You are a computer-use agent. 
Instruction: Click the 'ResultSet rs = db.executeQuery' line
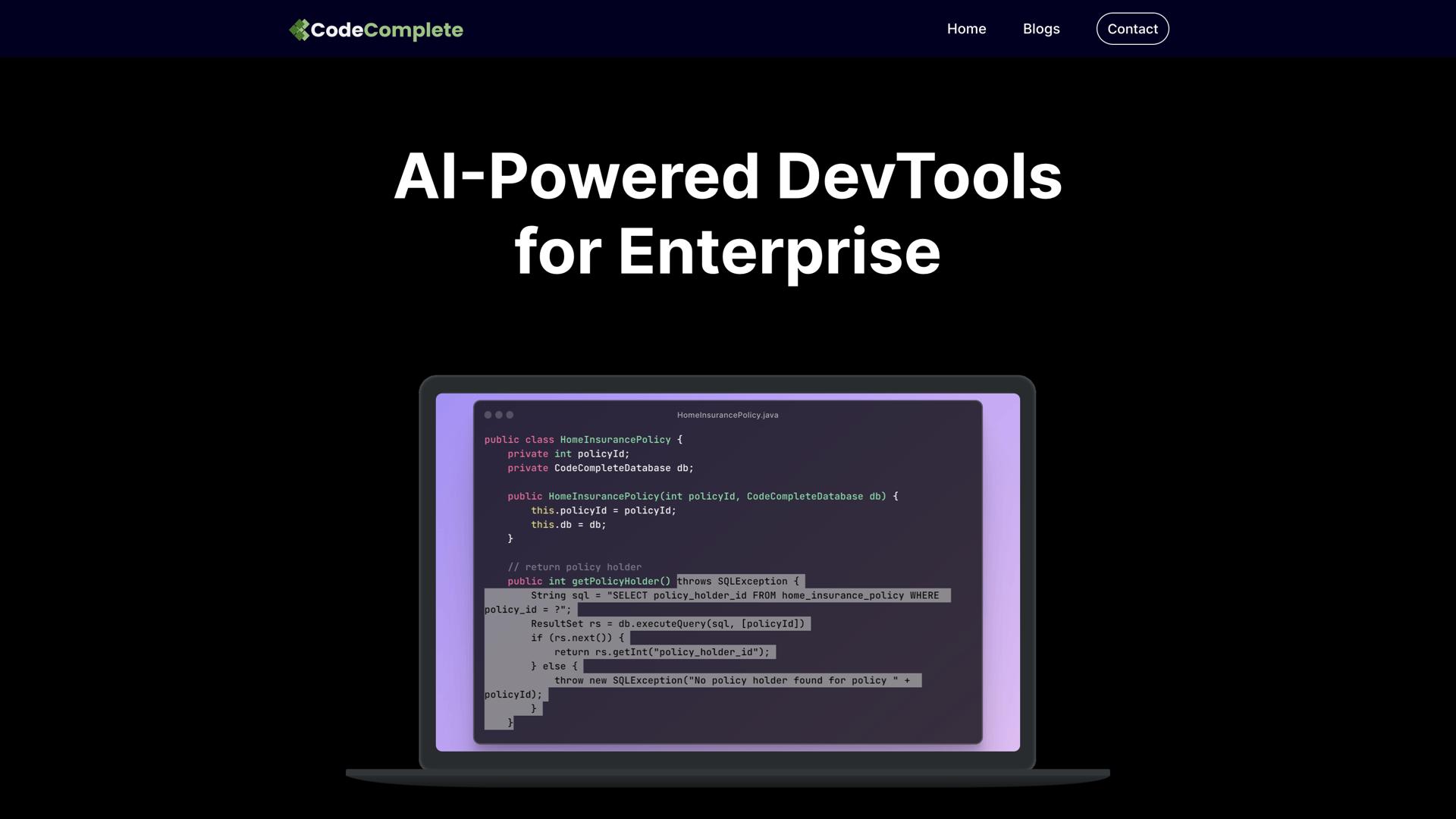667,624
